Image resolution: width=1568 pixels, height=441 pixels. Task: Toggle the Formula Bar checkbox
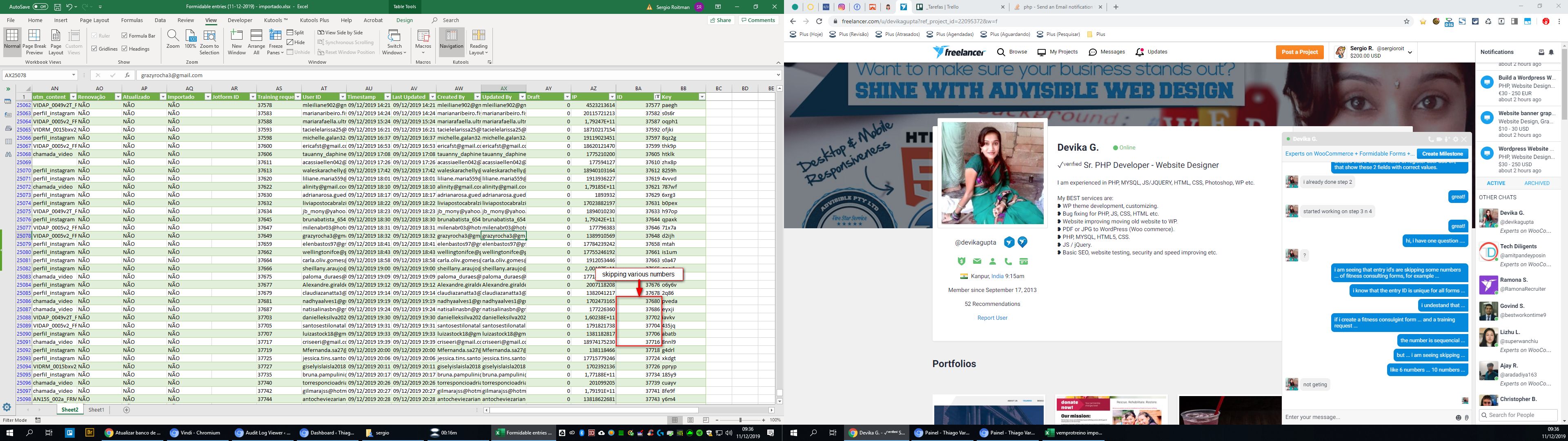[x=124, y=36]
